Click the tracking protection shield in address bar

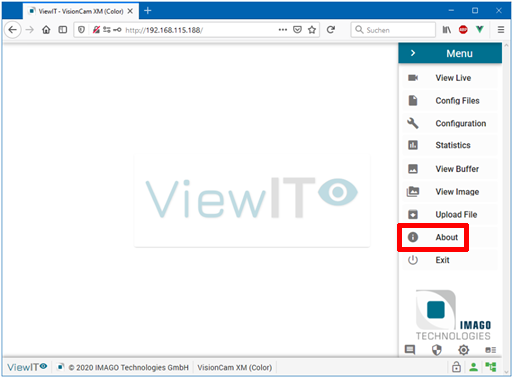coord(81,30)
